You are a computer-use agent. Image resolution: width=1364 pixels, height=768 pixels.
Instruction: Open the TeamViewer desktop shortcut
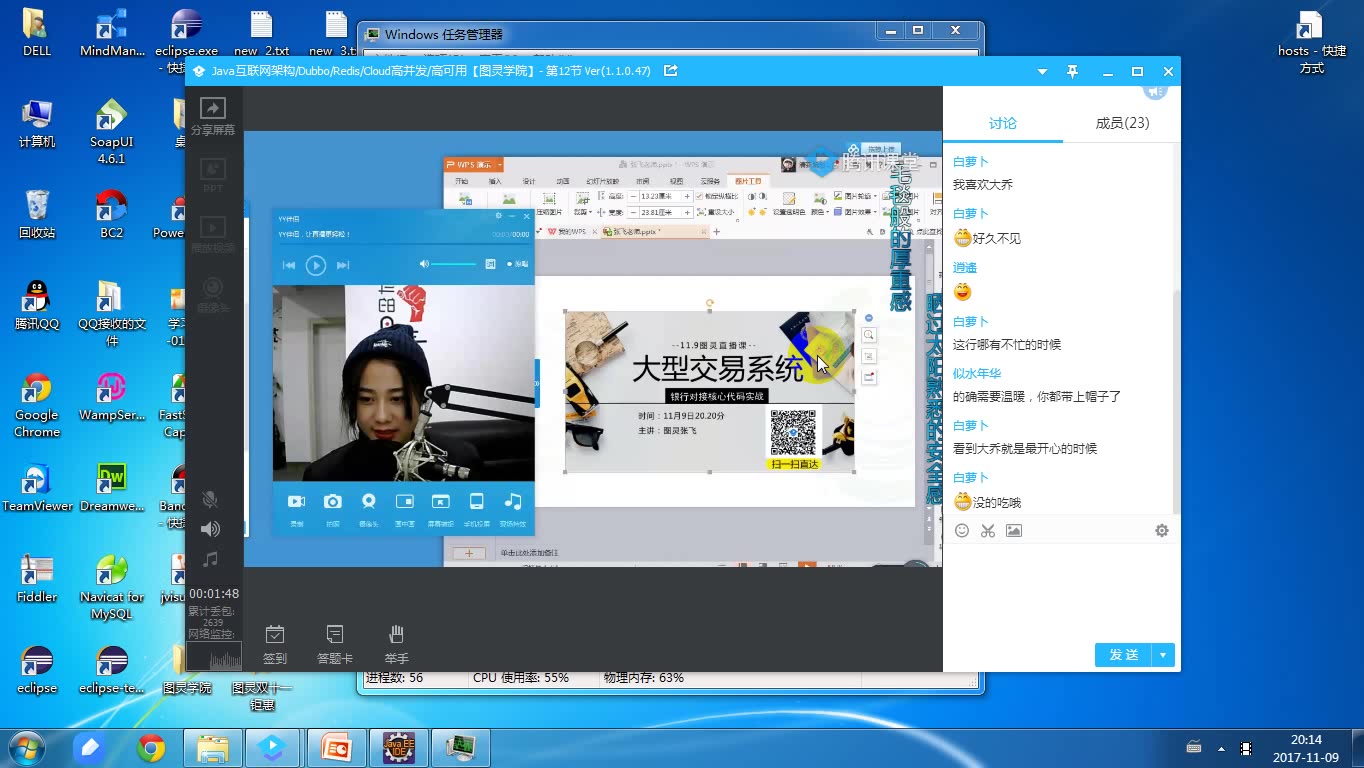tap(37, 488)
